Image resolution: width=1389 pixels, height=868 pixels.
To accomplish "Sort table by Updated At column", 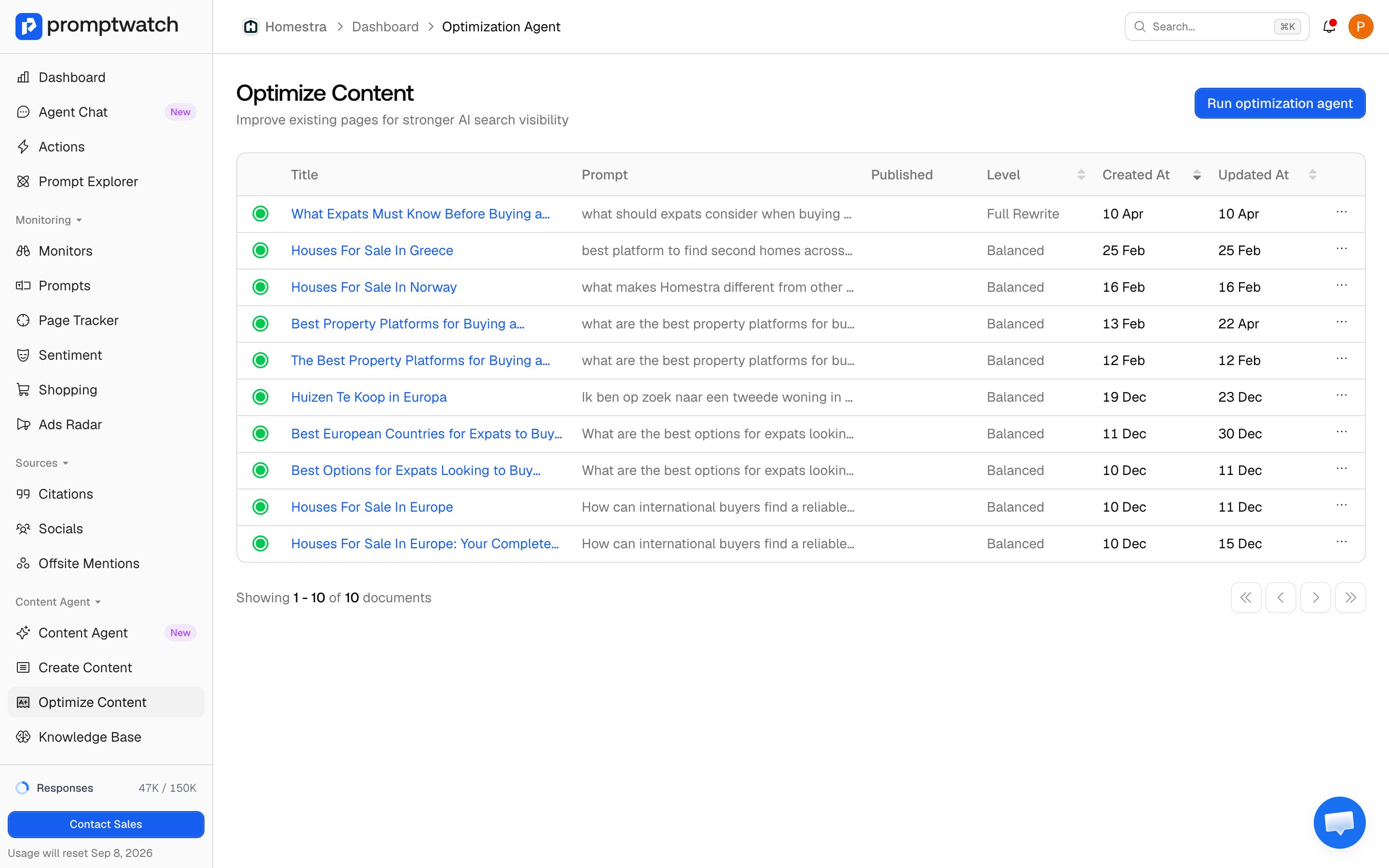I will tap(1313, 175).
